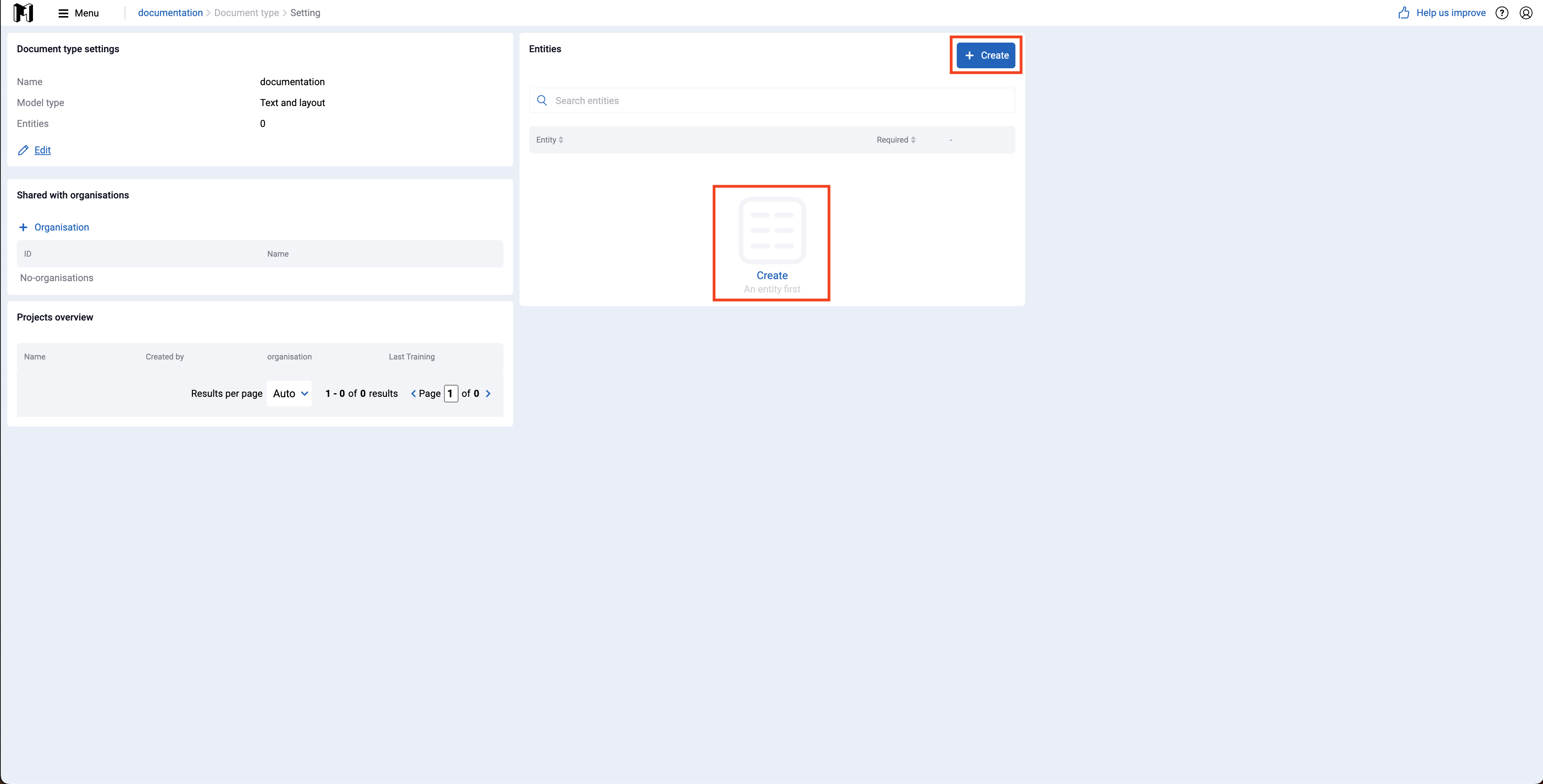This screenshot has width=1543, height=784.
Task: Click the pencil edit icon
Action: tap(23, 150)
